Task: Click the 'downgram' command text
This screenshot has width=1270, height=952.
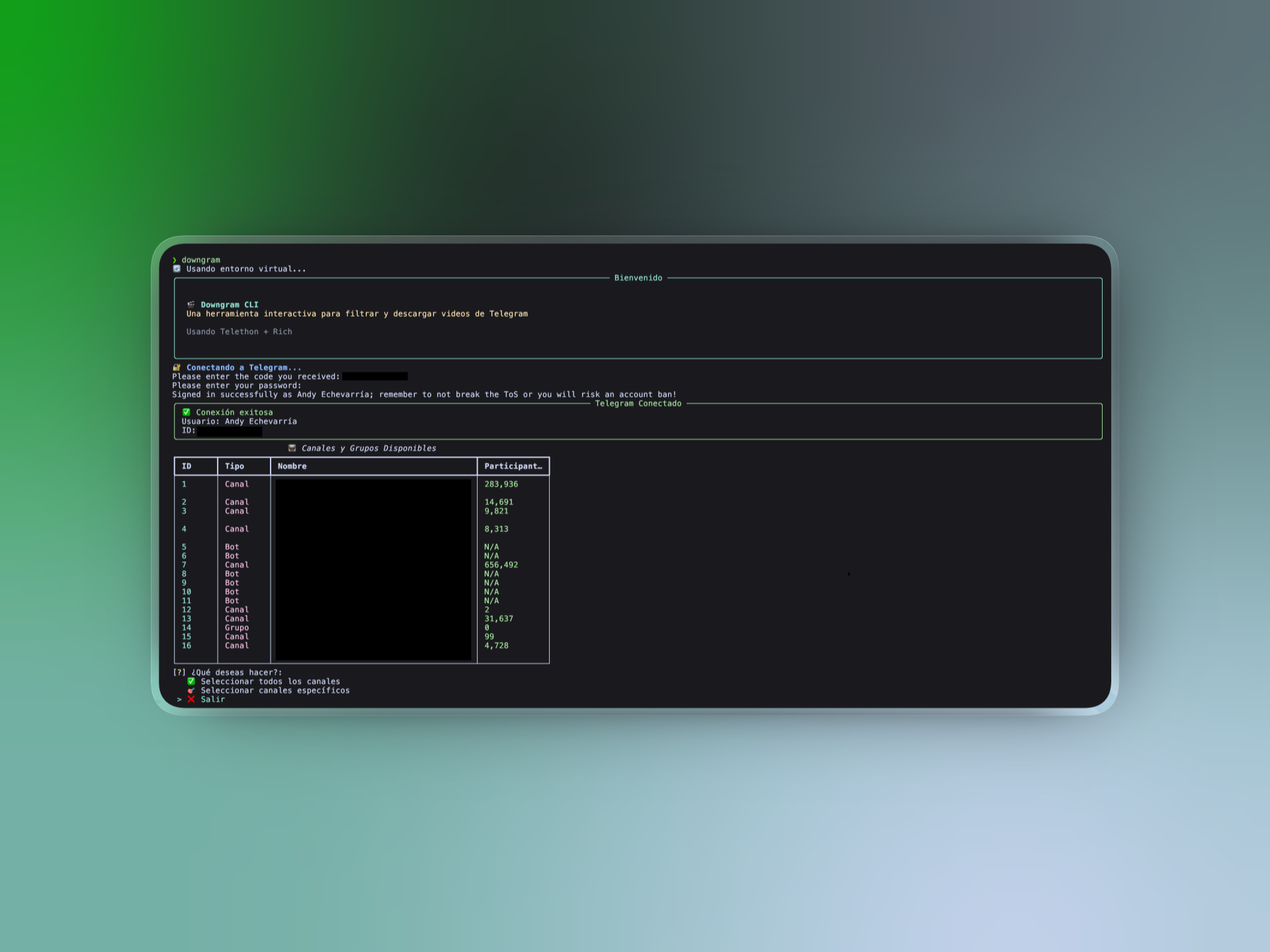Action: (x=201, y=260)
